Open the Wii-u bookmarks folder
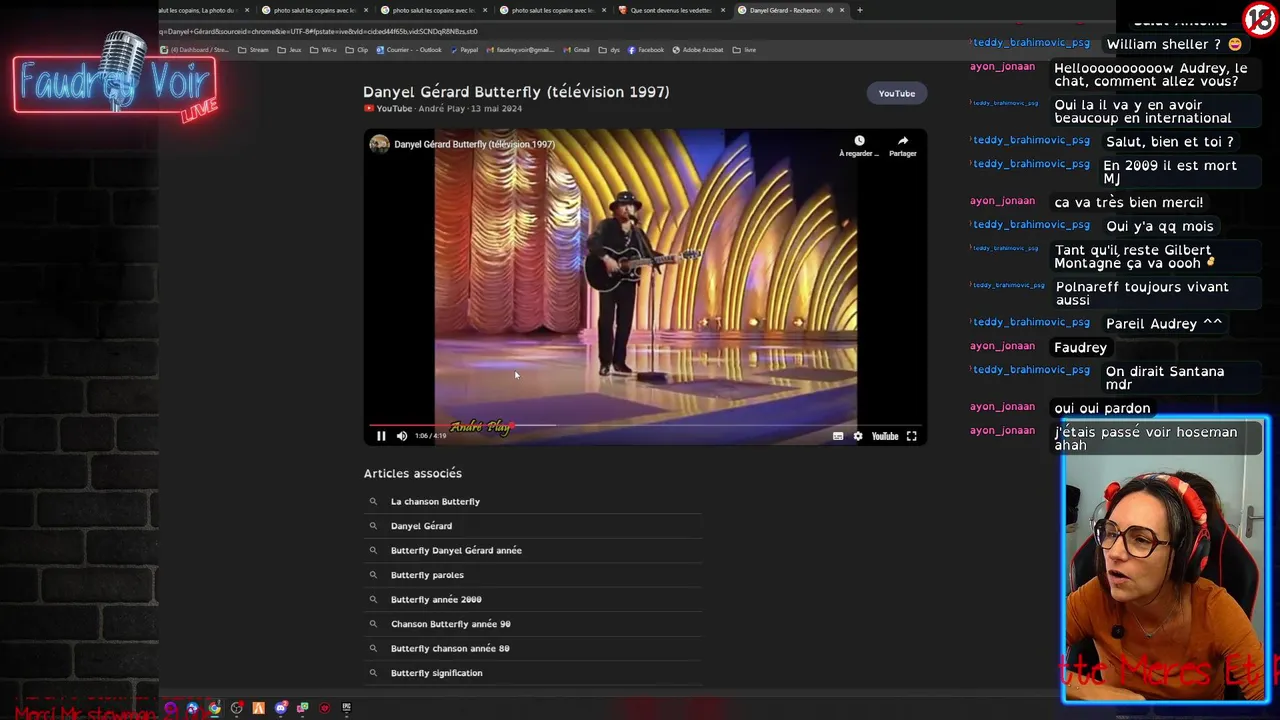The image size is (1280, 720). tap(324, 50)
